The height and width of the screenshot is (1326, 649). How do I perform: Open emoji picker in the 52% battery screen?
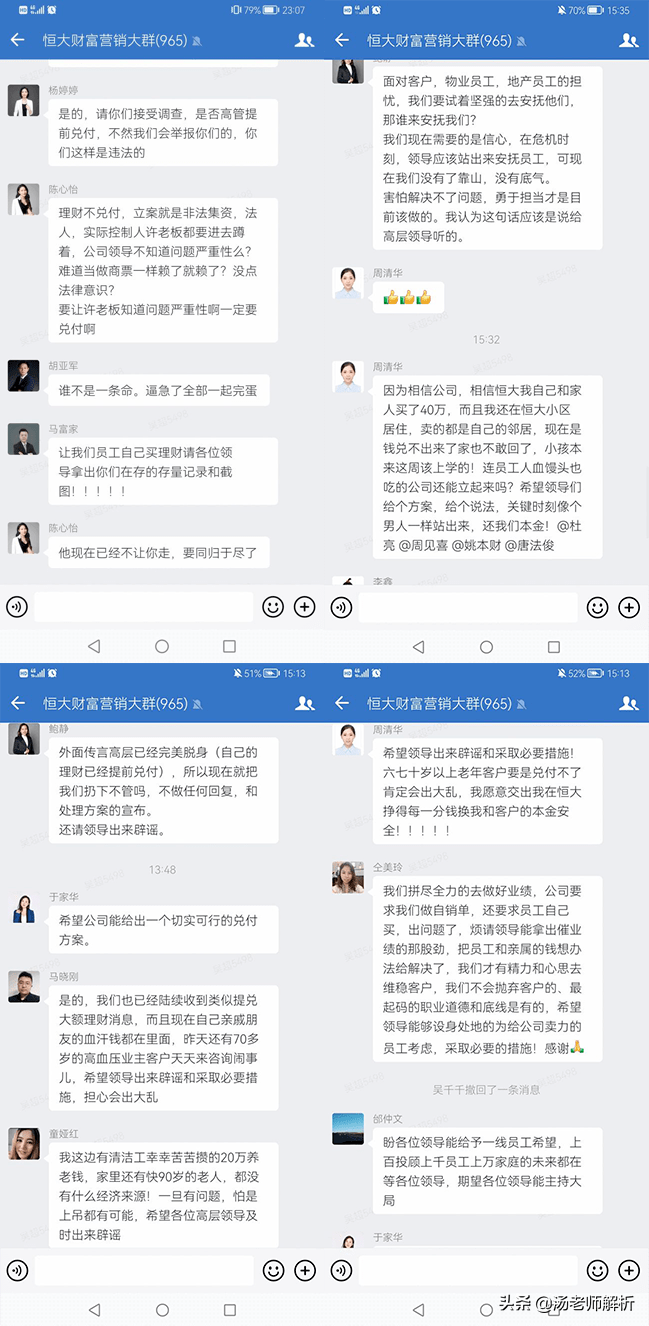597,1270
